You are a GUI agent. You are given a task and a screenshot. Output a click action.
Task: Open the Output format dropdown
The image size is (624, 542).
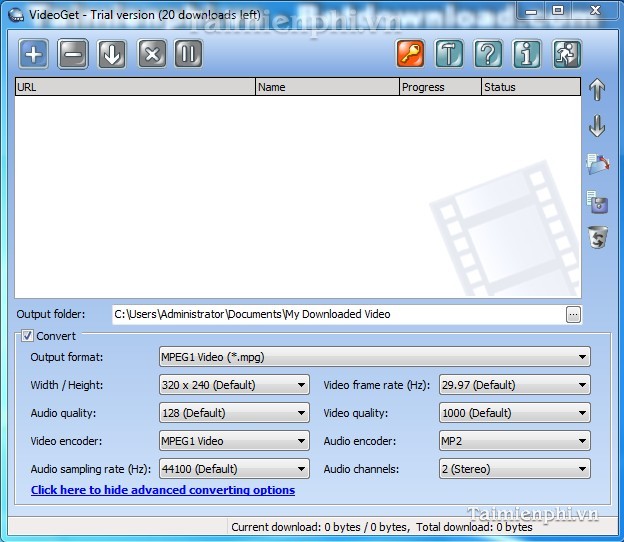(374, 357)
